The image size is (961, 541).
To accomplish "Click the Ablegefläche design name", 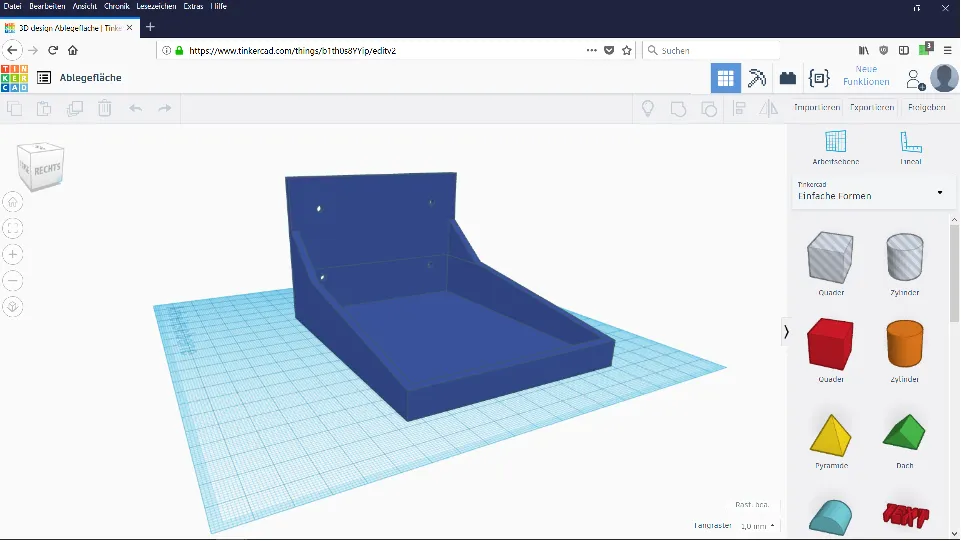I will [90, 78].
